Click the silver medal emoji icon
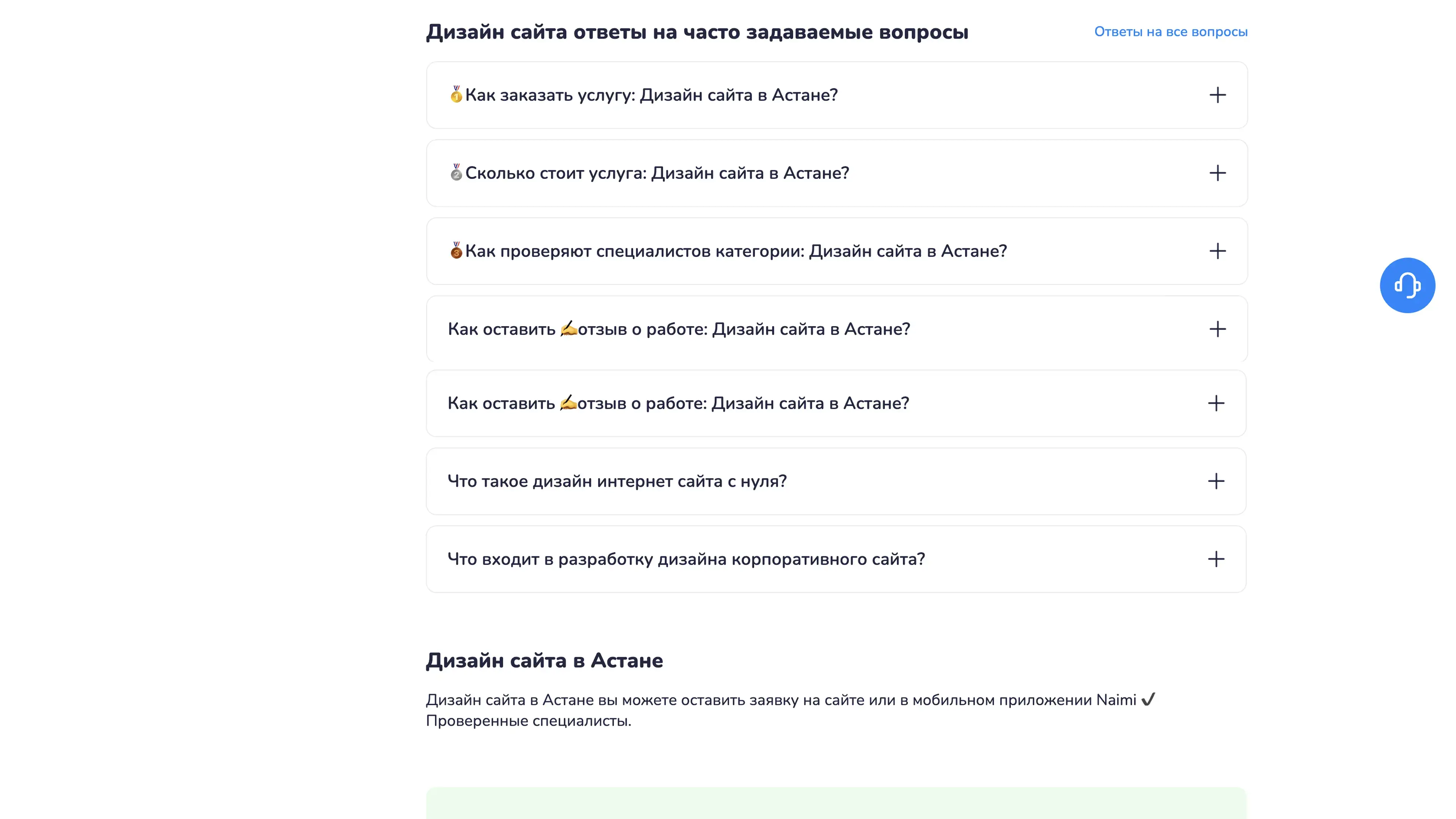Image resolution: width=1456 pixels, height=819 pixels. click(456, 173)
